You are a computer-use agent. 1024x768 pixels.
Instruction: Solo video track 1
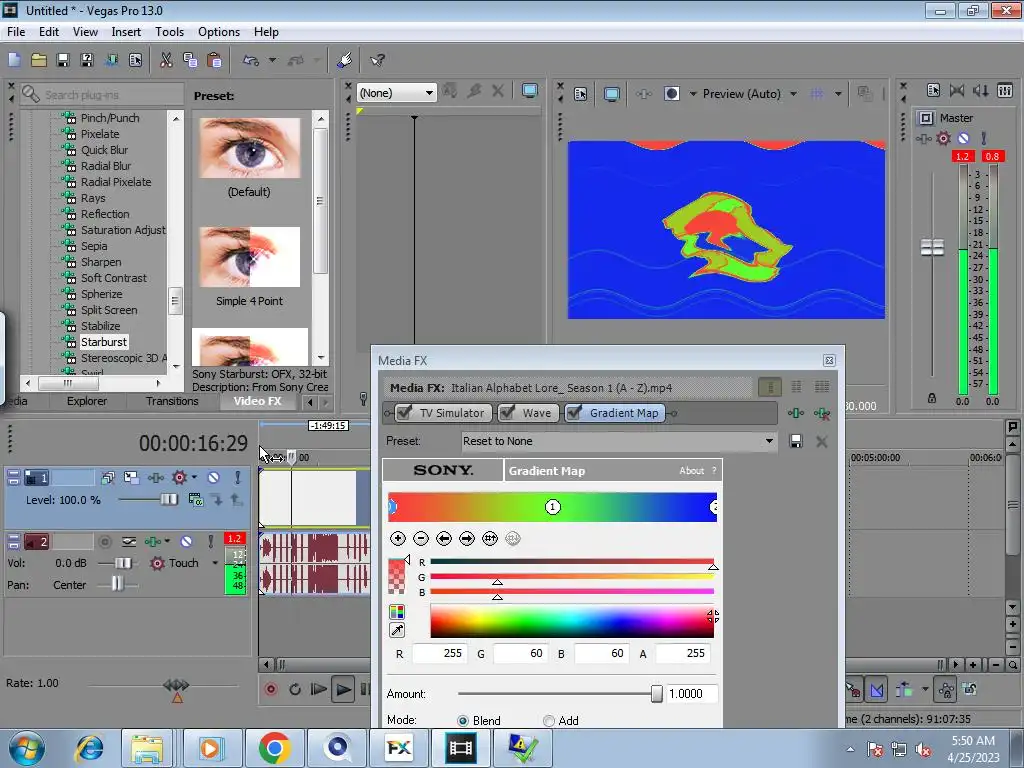point(238,477)
